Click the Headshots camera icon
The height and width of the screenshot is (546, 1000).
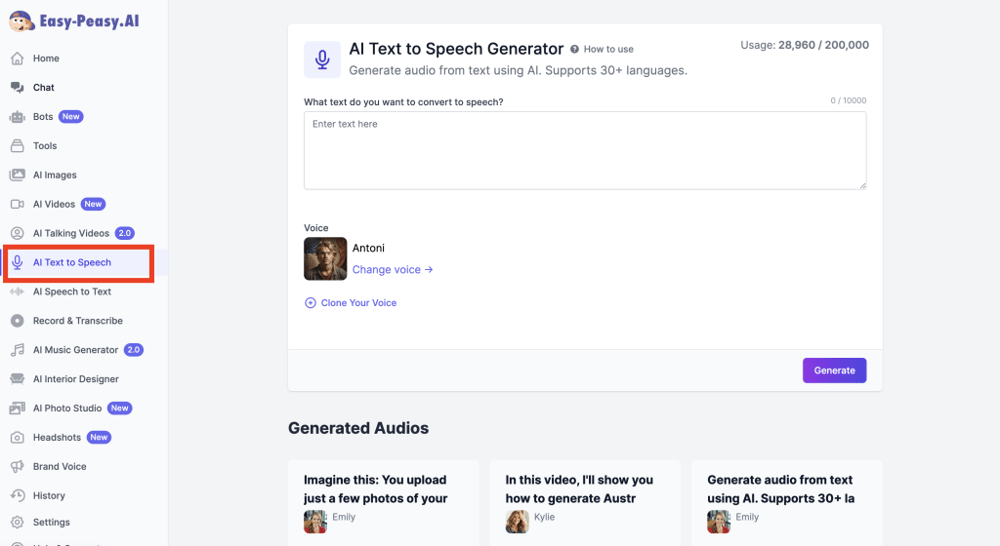point(17,437)
